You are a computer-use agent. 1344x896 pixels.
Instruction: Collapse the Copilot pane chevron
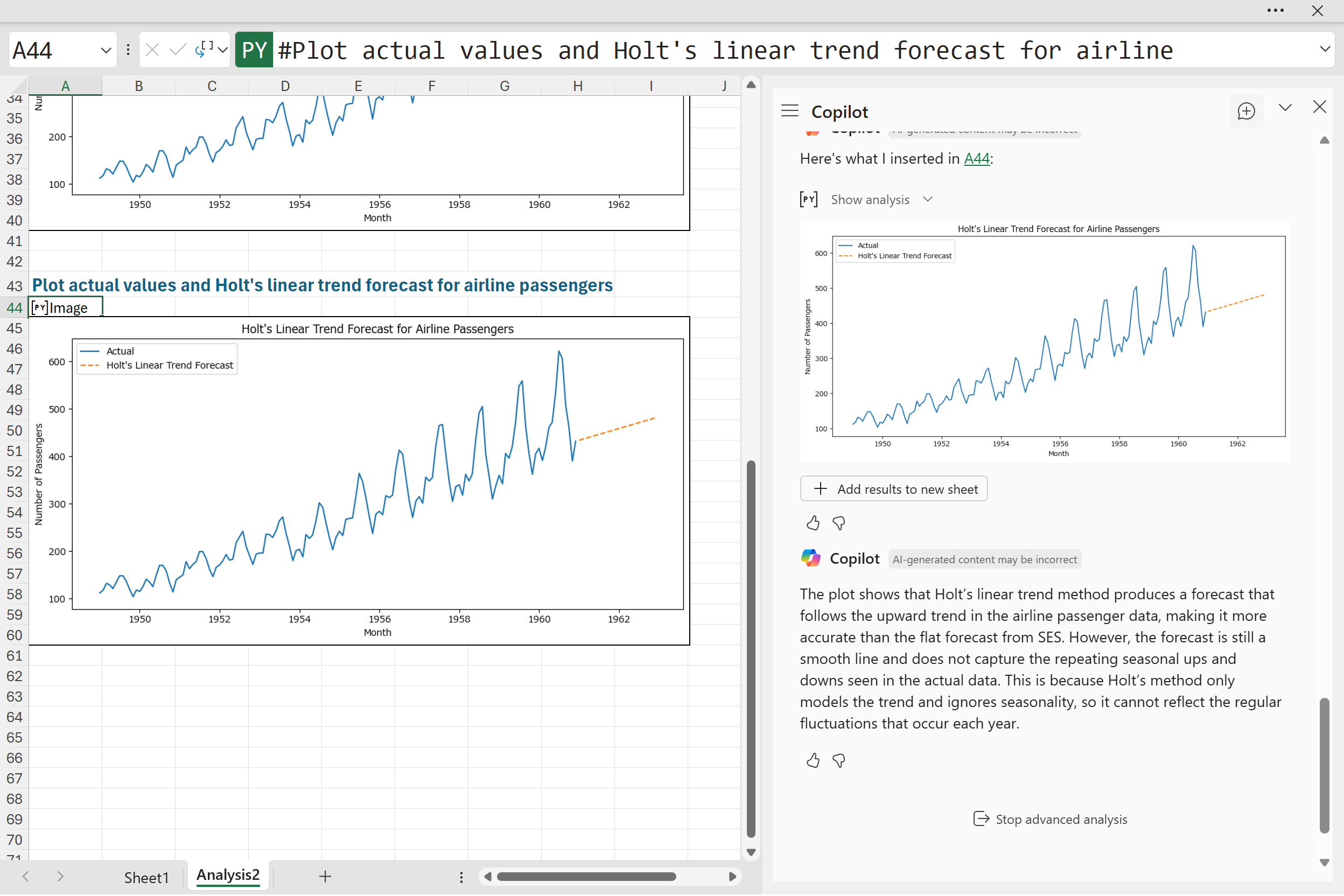click(x=1285, y=108)
